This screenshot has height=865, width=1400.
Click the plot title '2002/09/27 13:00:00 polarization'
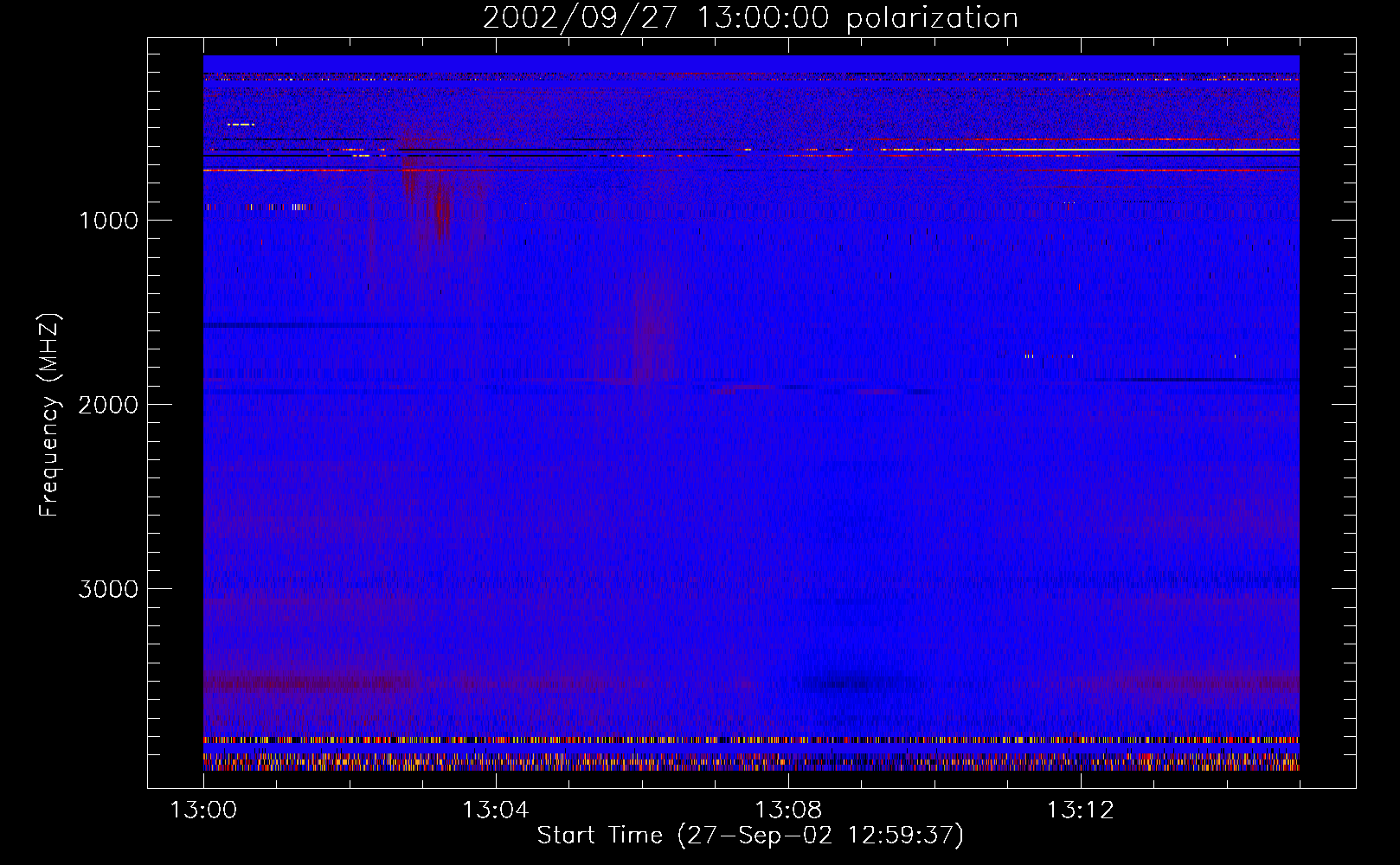(750, 18)
